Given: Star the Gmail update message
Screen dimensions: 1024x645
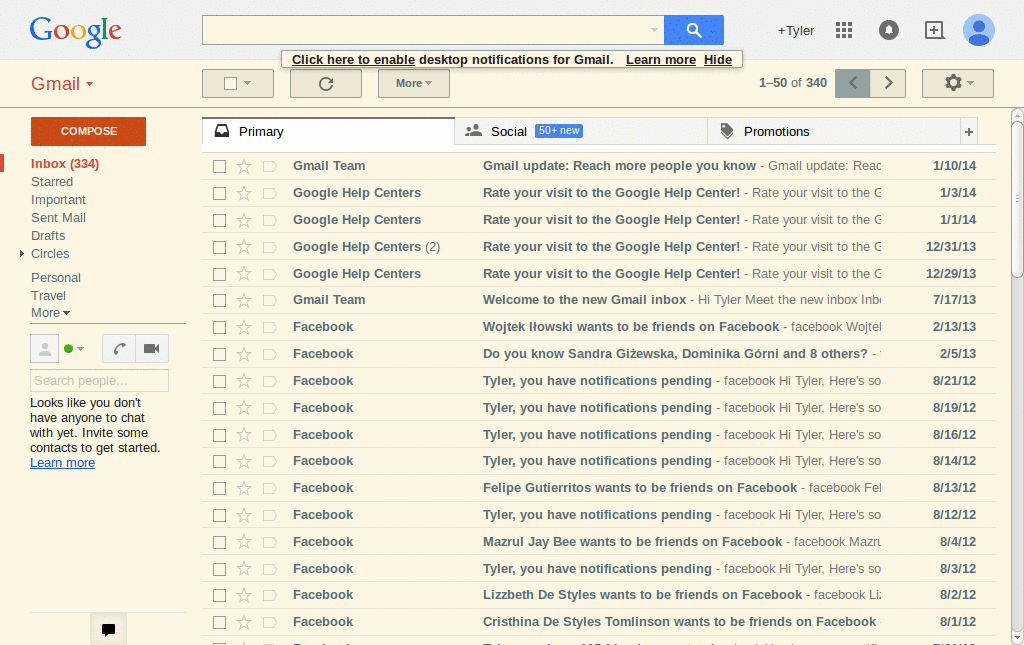Looking at the screenshot, I should 244,166.
